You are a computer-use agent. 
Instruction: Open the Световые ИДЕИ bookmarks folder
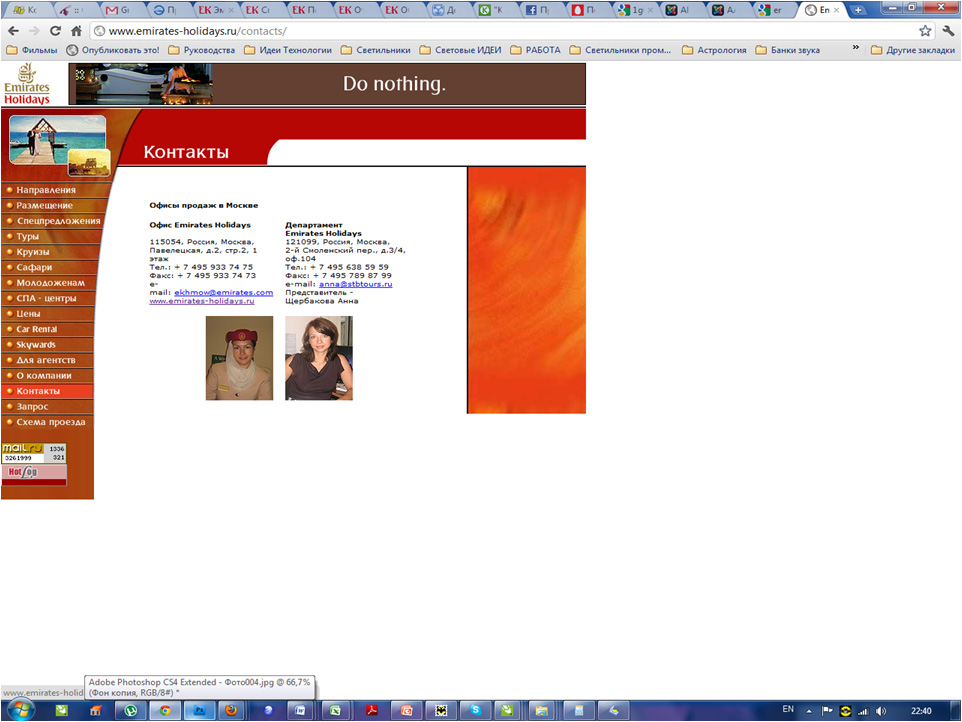tap(460, 50)
